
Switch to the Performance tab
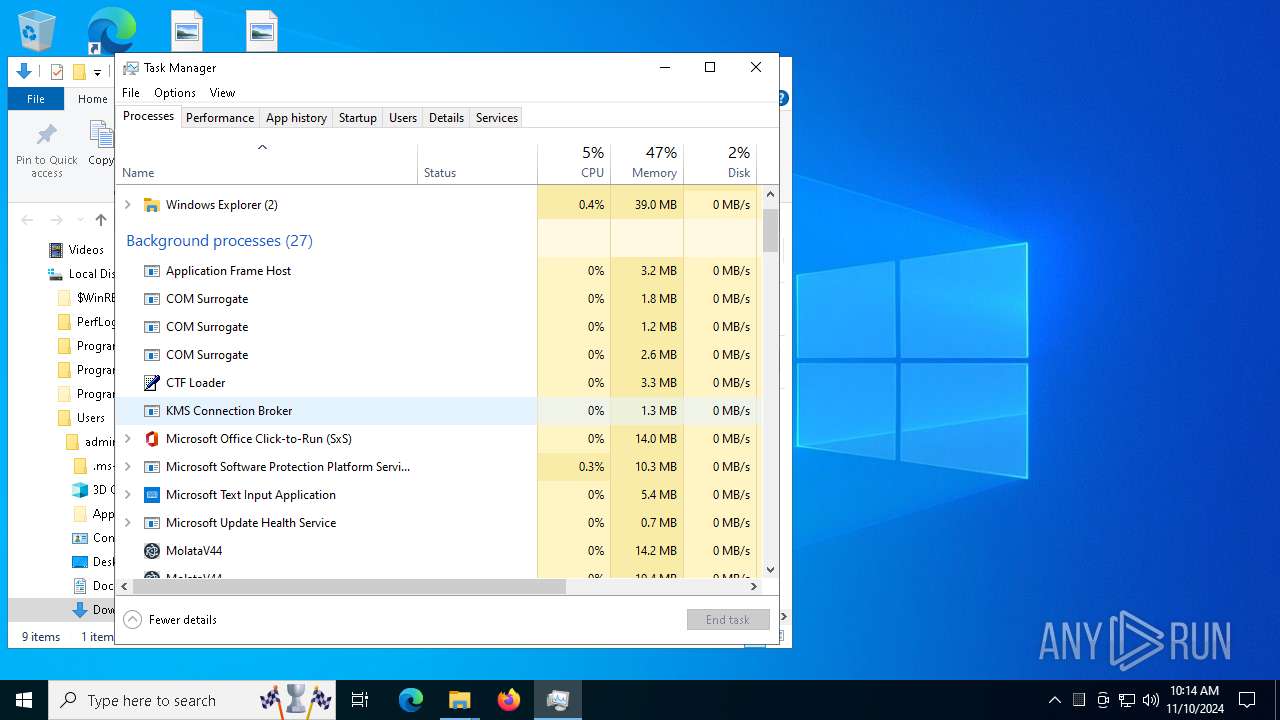tap(220, 118)
